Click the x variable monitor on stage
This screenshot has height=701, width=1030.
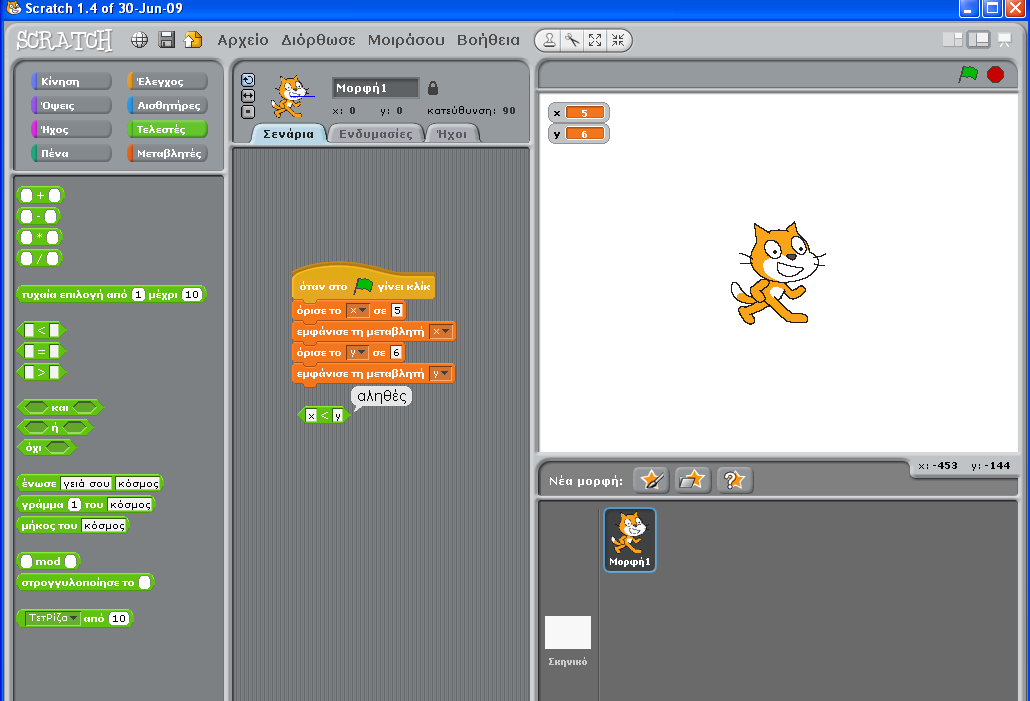coord(579,112)
